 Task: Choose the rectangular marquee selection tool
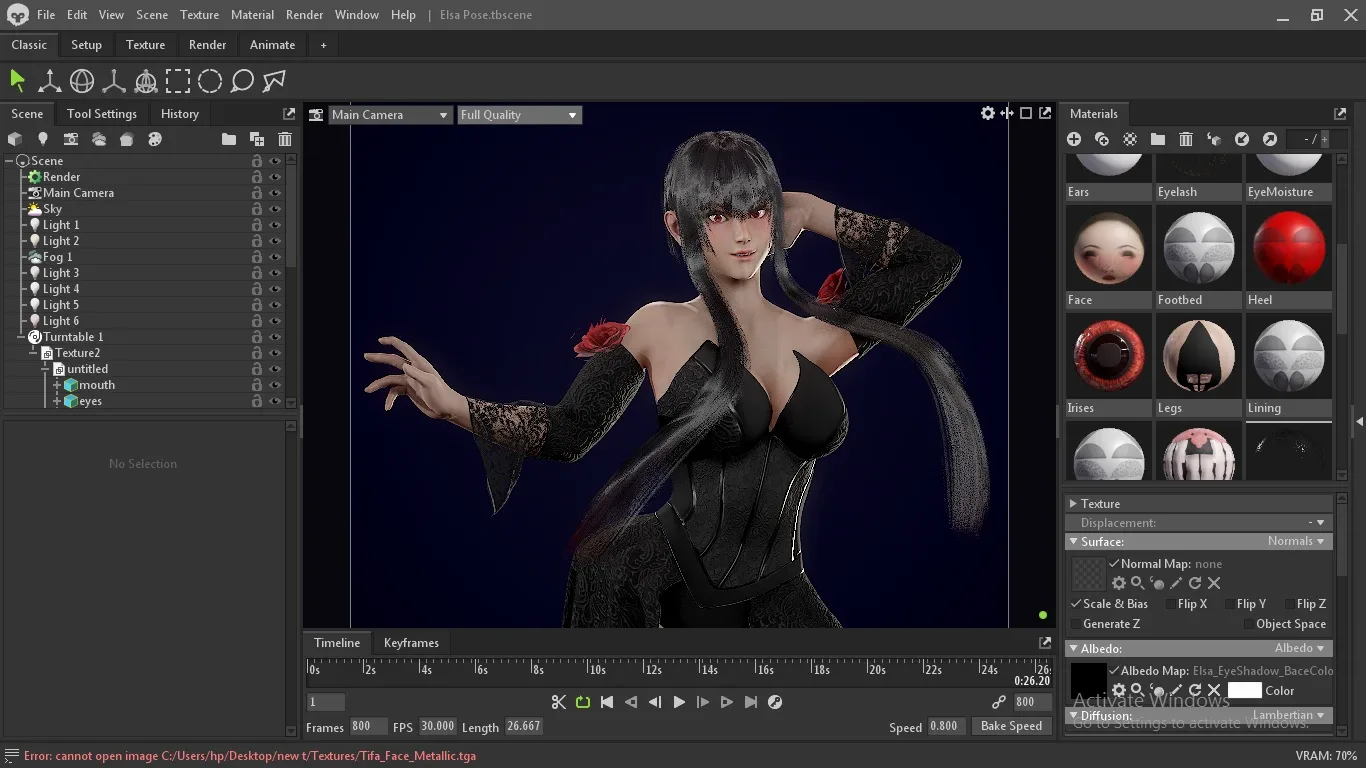[x=178, y=81]
